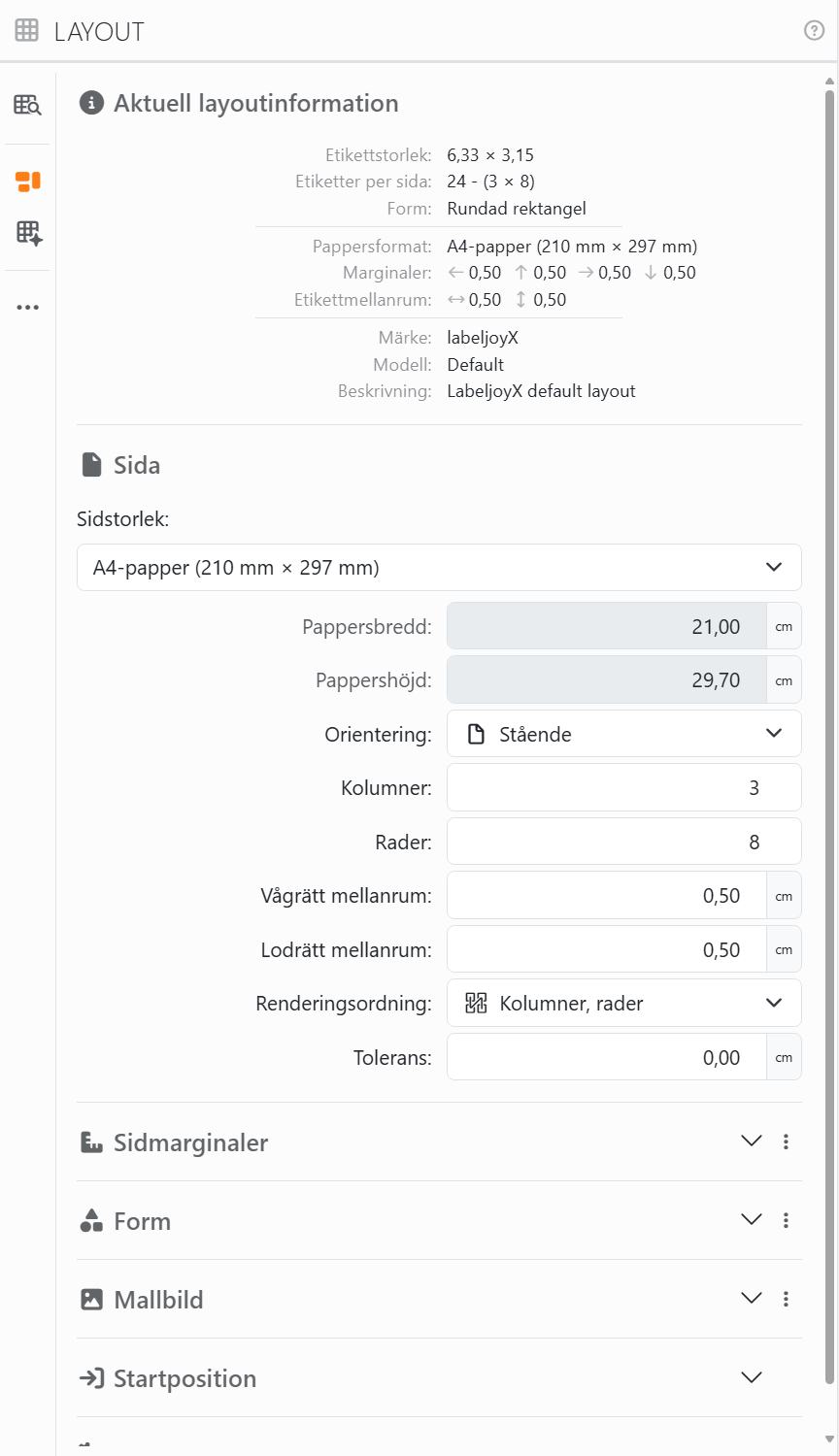
Task: Click the LAYOUT grid icon in header
Action: (x=27, y=31)
